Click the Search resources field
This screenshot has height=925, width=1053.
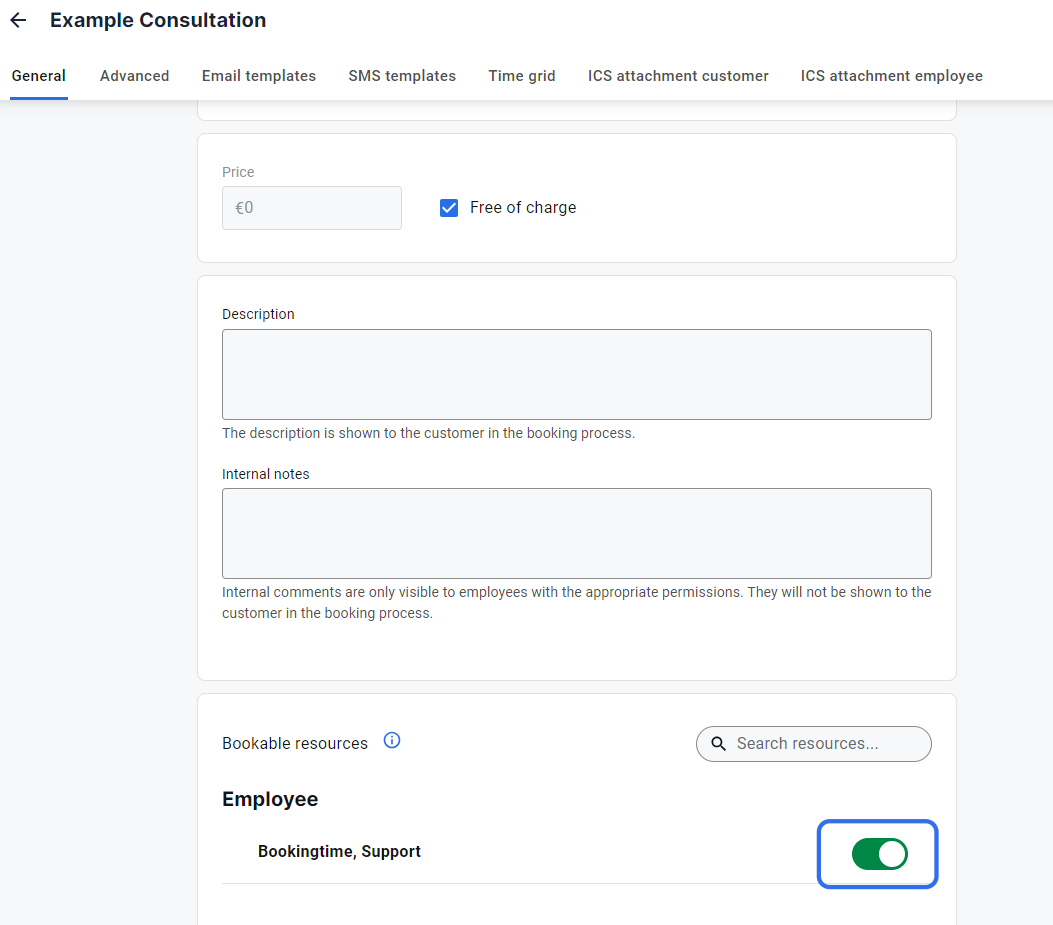click(813, 744)
